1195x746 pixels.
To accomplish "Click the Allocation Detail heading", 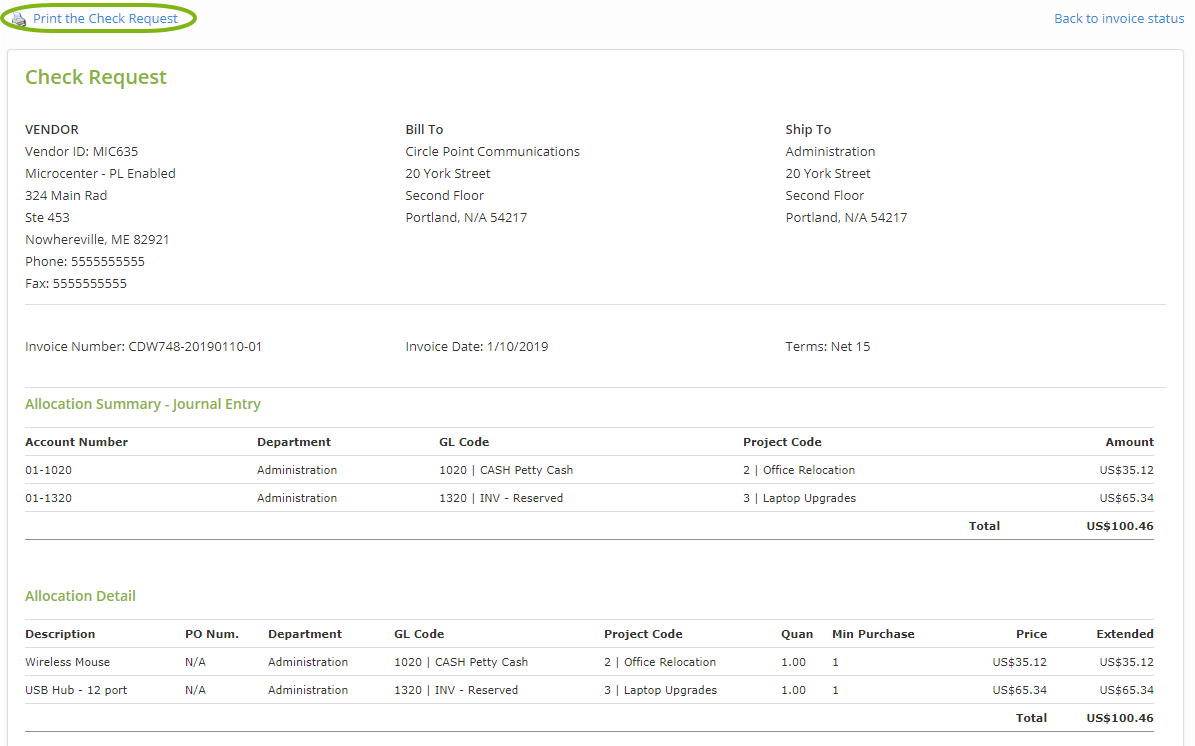I will (x=80, y=596).
